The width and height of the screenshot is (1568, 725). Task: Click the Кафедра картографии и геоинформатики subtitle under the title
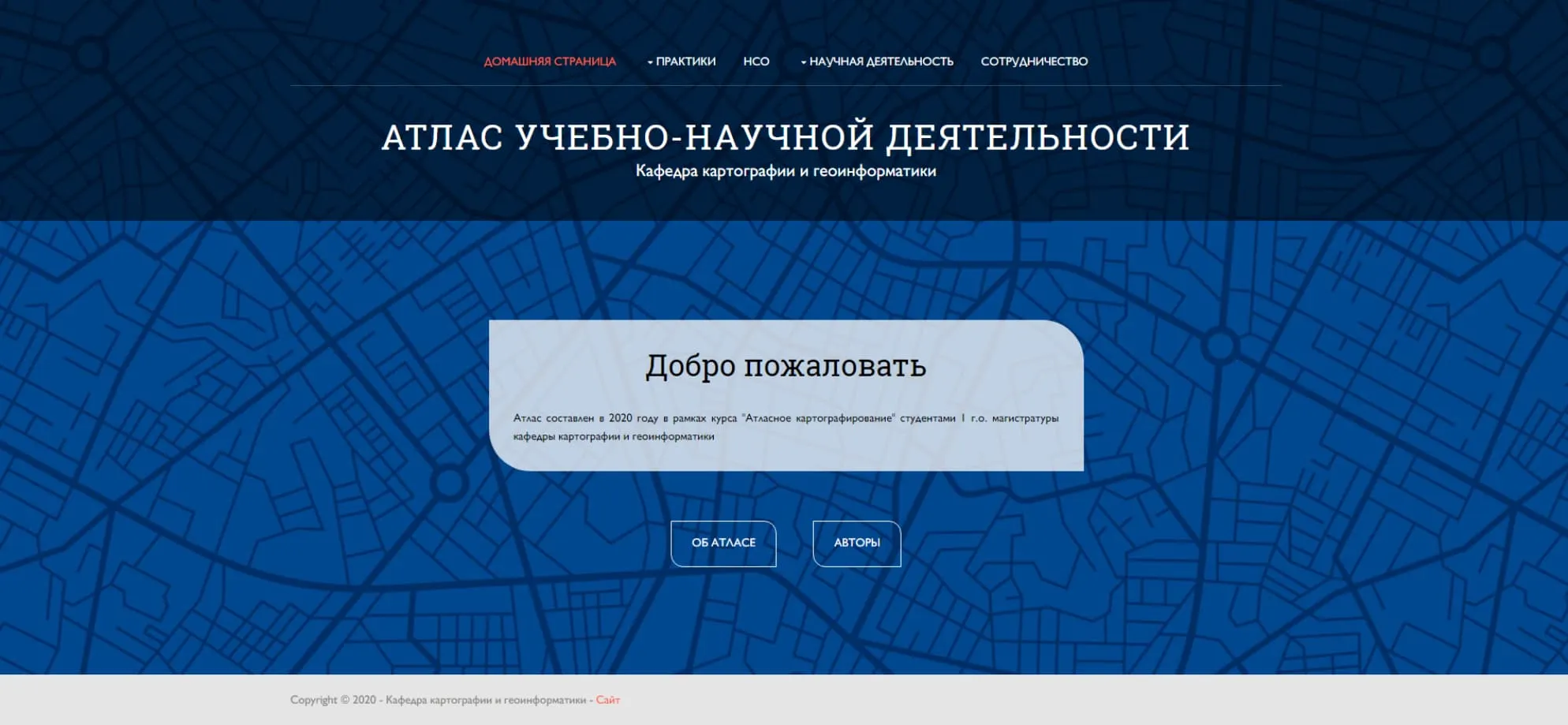tap(785, 171)
